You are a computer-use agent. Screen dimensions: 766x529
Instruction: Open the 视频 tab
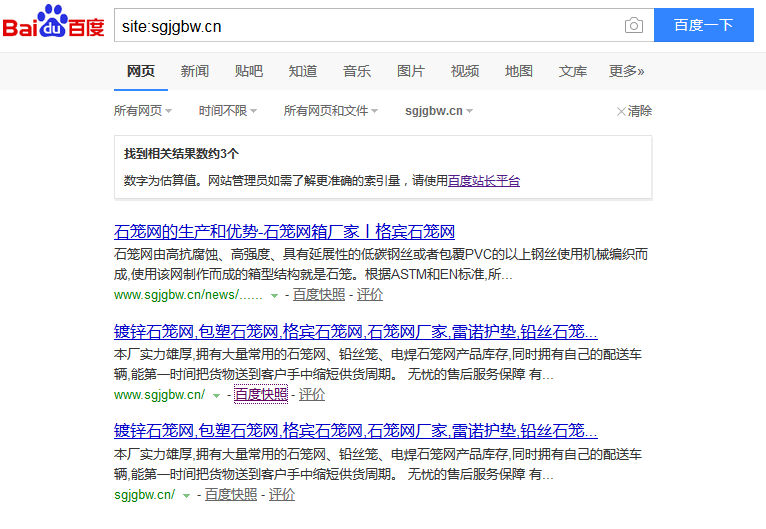coord(465,71)
